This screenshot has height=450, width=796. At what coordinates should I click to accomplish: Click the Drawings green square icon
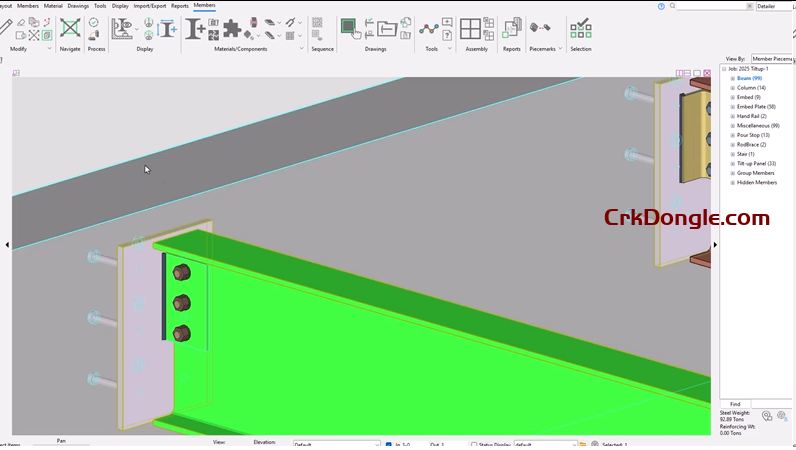348,27
